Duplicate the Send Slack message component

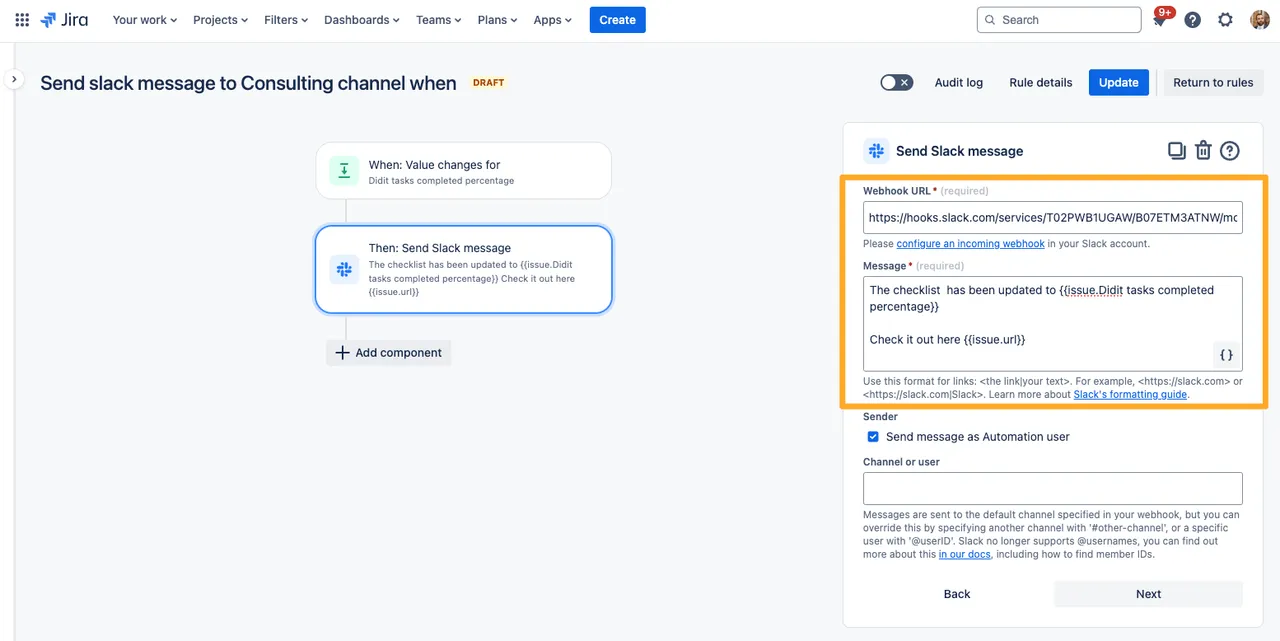pos(1177,151)
